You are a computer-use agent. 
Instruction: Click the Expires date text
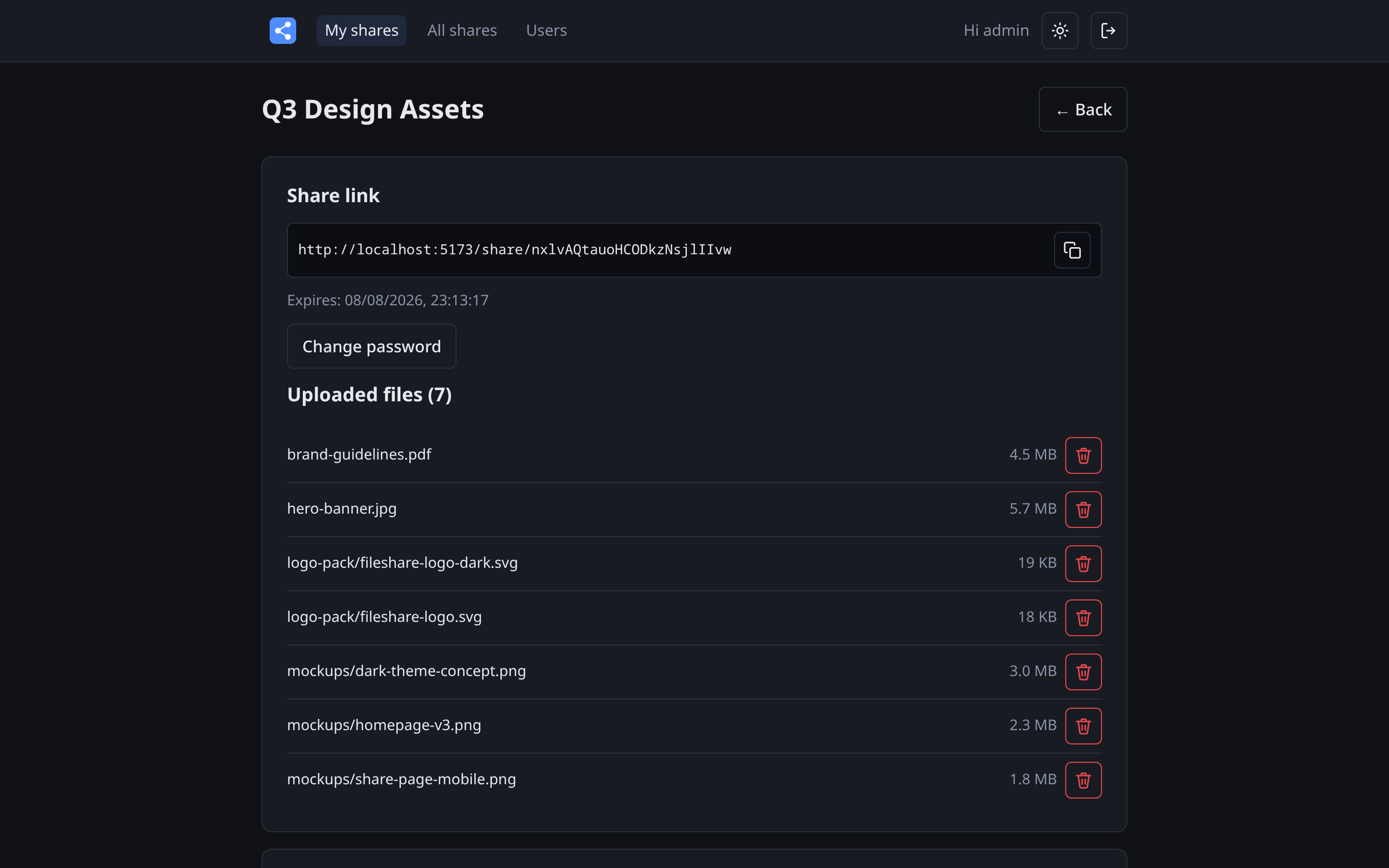click(x=388, y=300)
